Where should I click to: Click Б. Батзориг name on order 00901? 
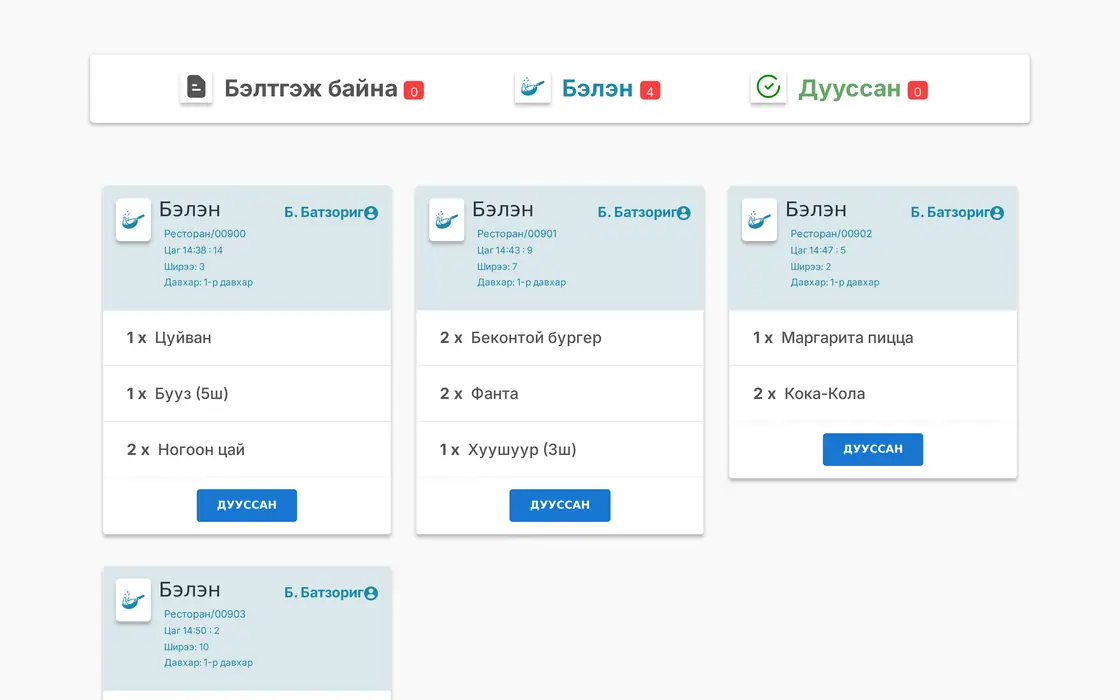[636, 212]
